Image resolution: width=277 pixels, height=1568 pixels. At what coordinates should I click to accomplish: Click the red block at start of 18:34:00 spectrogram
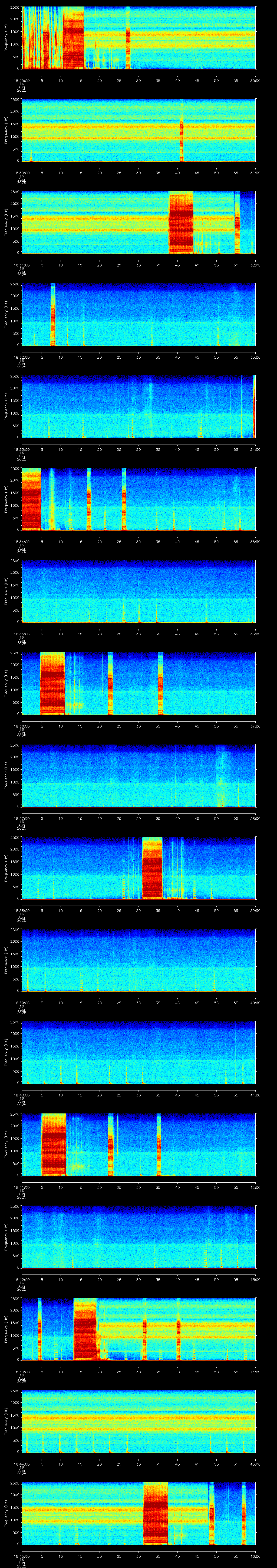[31, 499]
